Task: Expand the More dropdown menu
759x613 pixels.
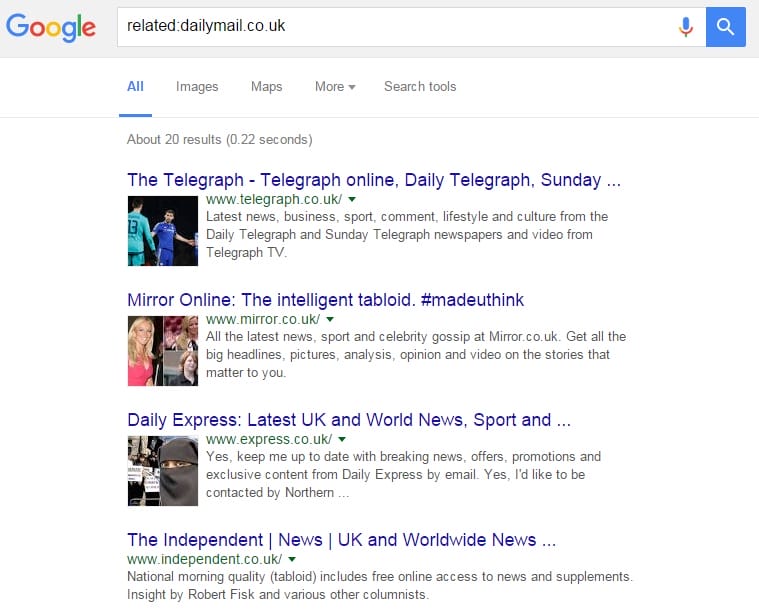Action: pos(335,87)
